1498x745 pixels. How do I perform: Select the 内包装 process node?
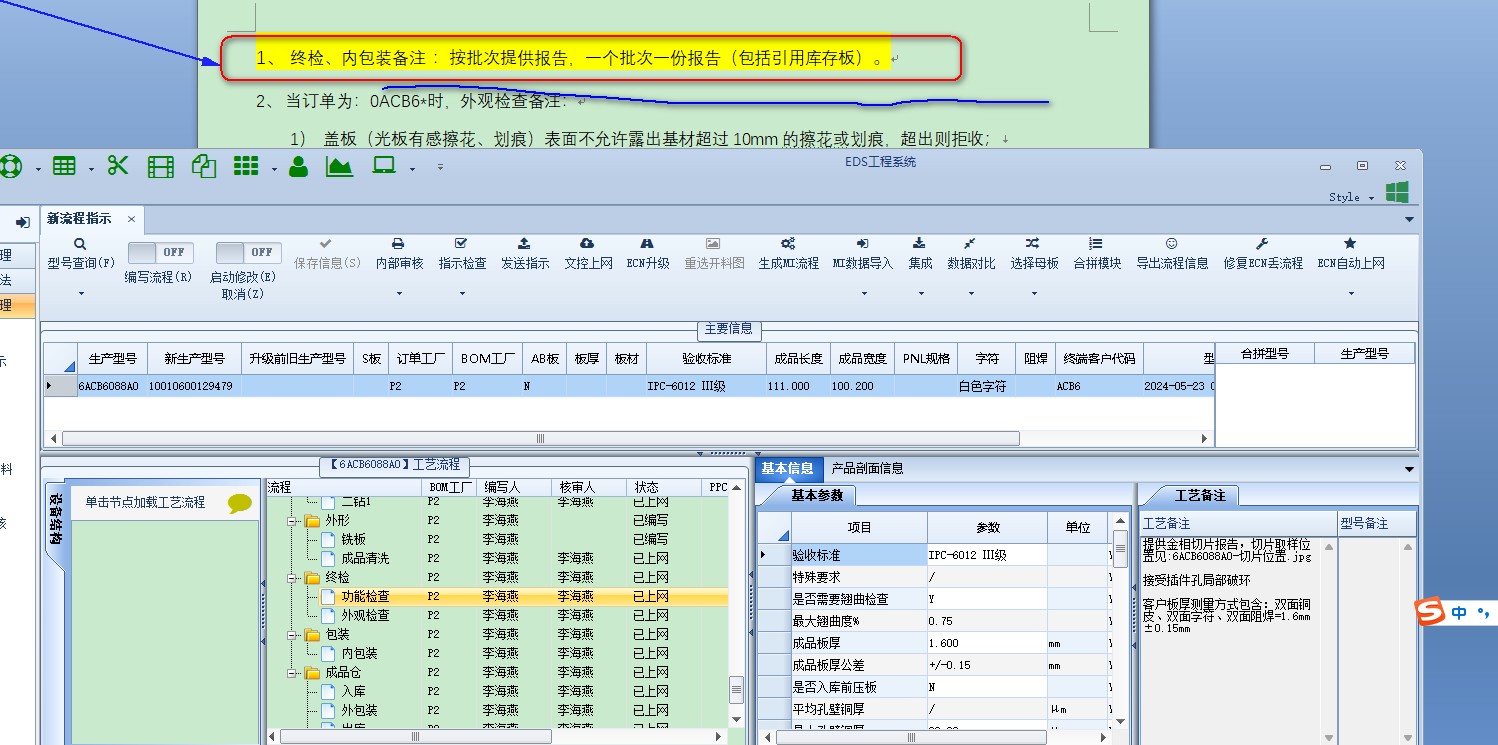pos(359,654)
